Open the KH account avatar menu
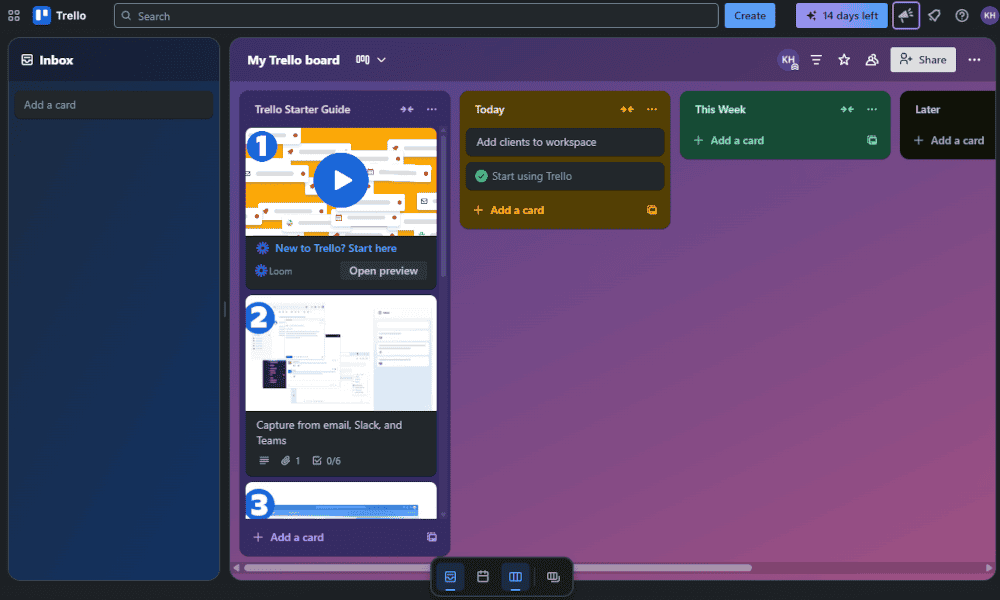The height and width of the screenshot is (600, 1000). point(989,16)
